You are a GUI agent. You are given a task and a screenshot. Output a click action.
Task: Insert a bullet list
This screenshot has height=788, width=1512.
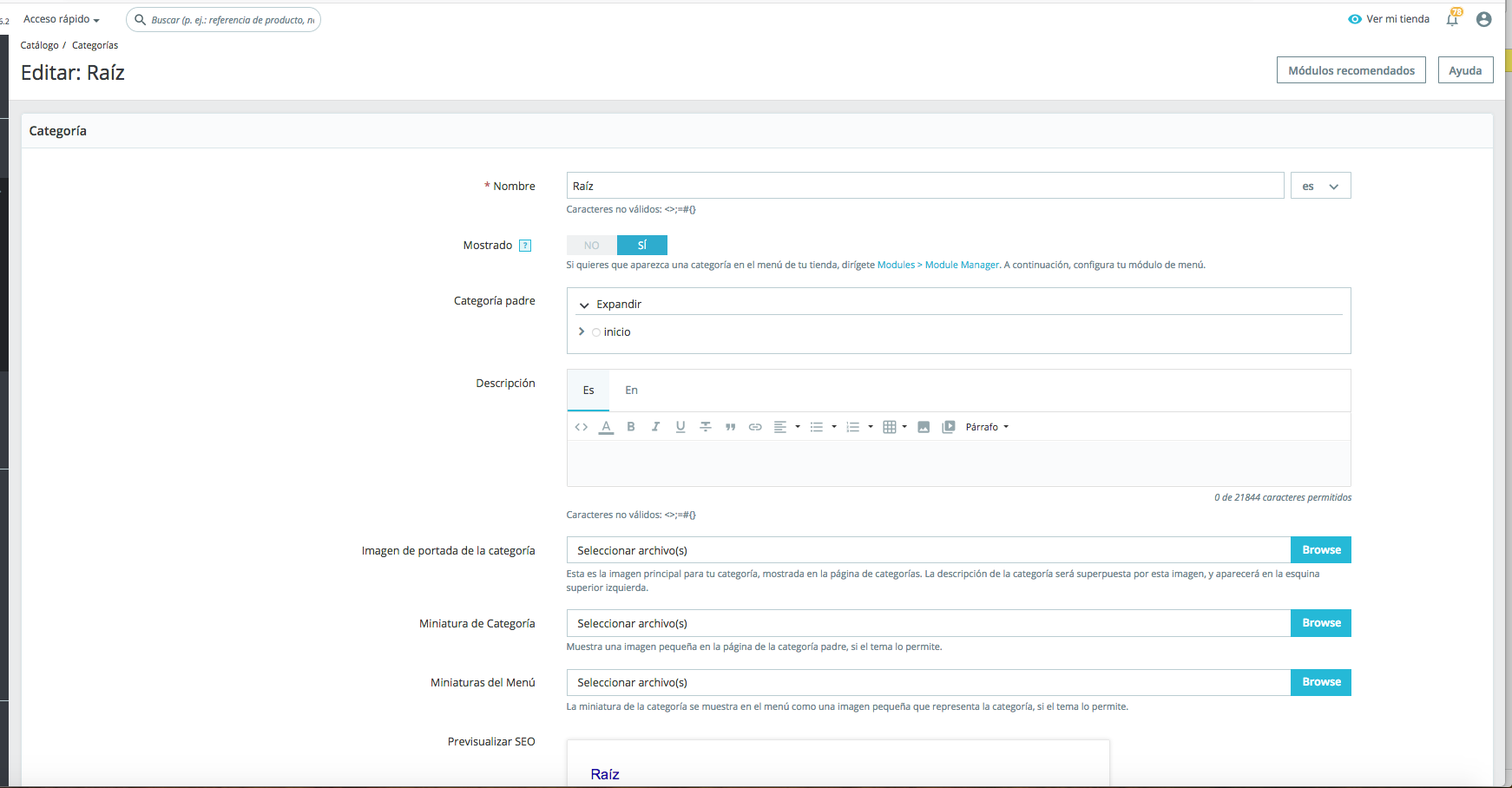click(x=823, y=427)
